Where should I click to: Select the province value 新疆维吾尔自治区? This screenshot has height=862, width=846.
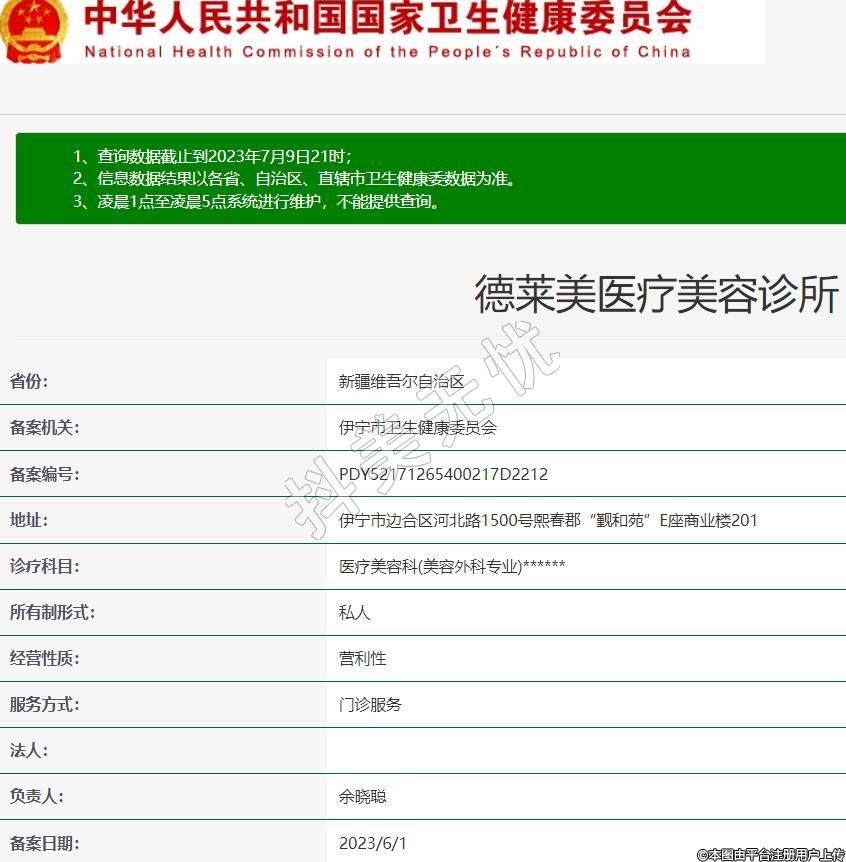[x=402, y=382]
